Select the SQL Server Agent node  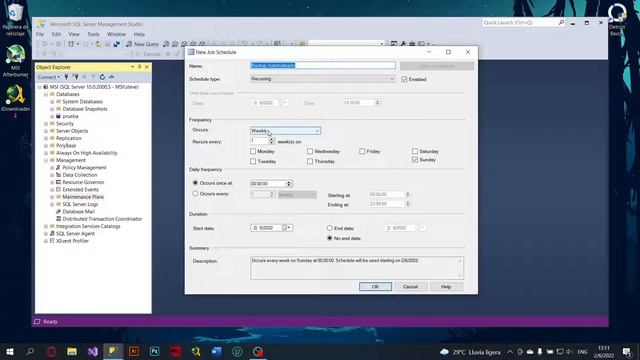[75, 233]
